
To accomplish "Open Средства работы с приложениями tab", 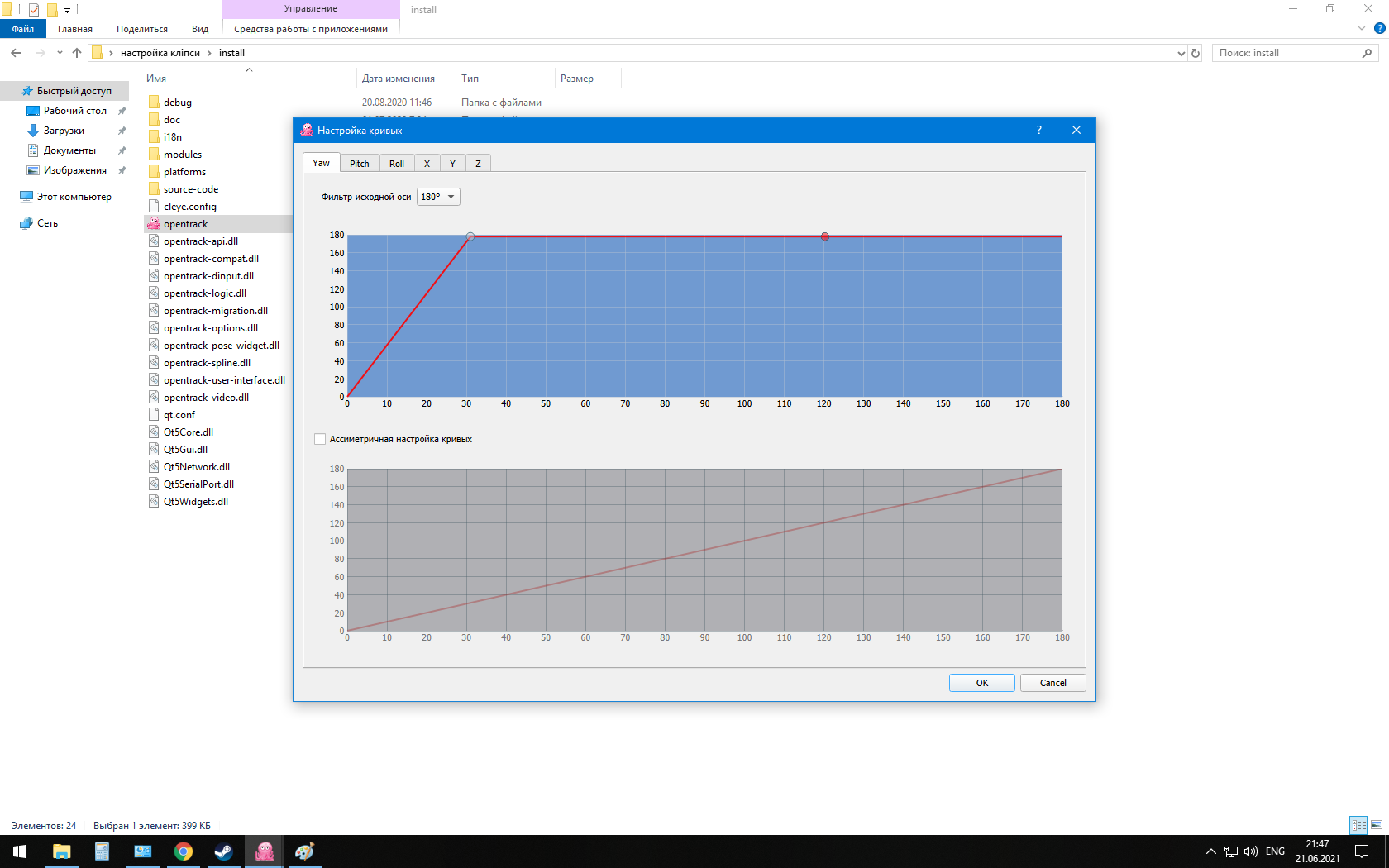I will [x=311, y=29].
